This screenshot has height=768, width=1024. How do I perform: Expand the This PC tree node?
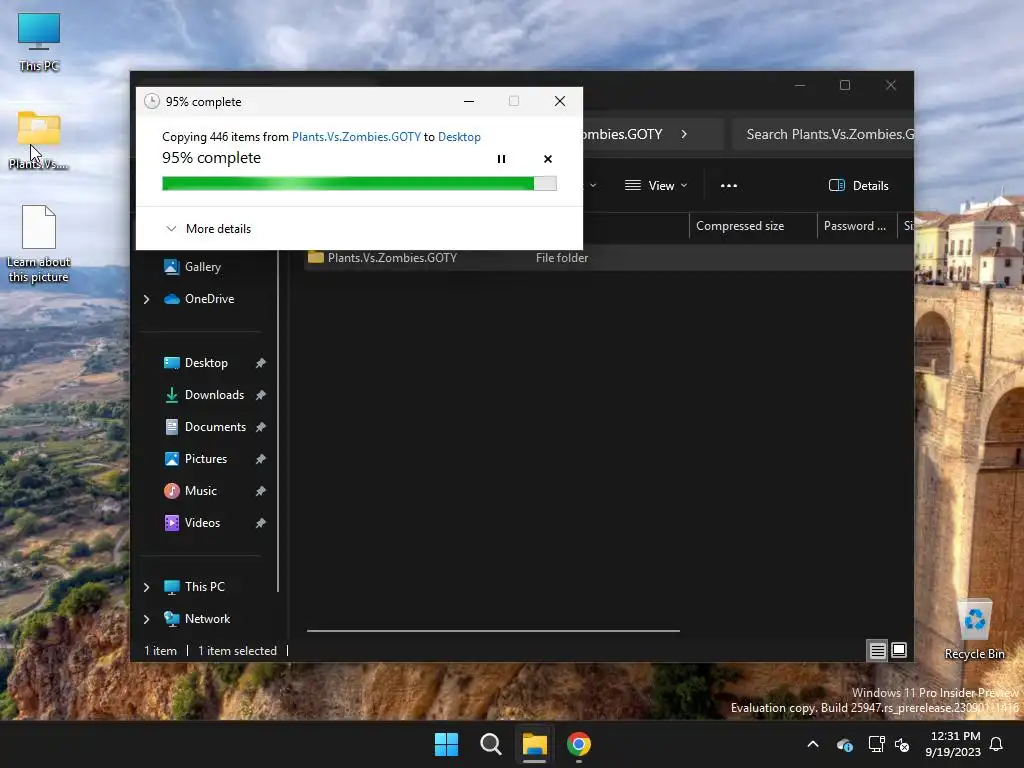146,587
